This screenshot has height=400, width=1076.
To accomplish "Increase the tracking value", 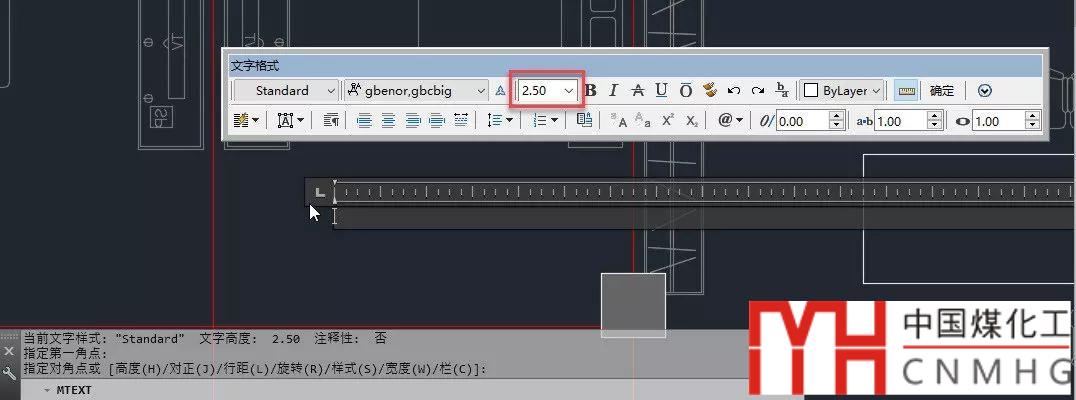I will point(935,117).
